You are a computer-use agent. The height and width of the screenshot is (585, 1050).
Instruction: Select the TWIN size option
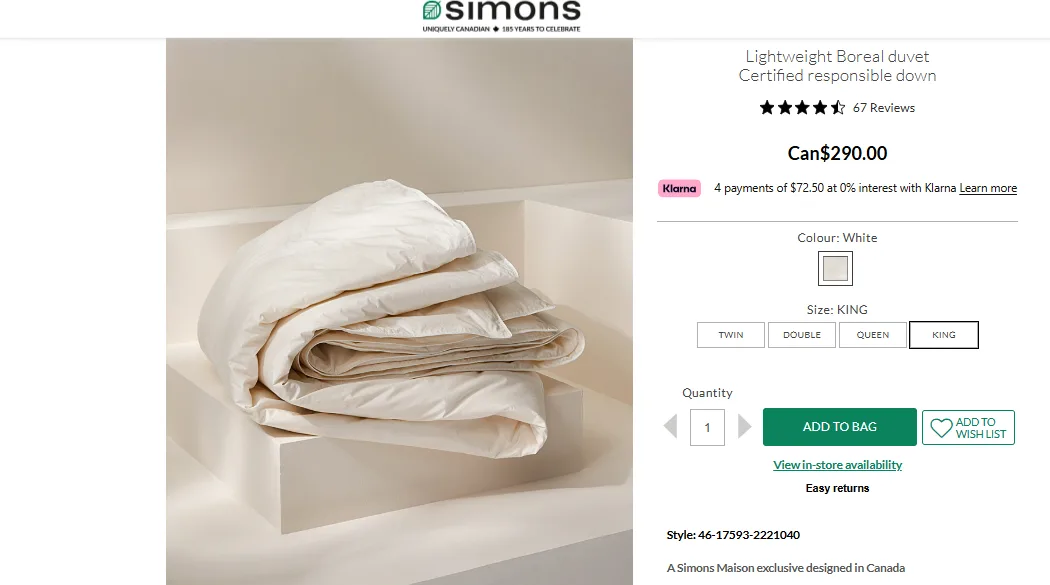pyautogui.click(x=731, y=335)
